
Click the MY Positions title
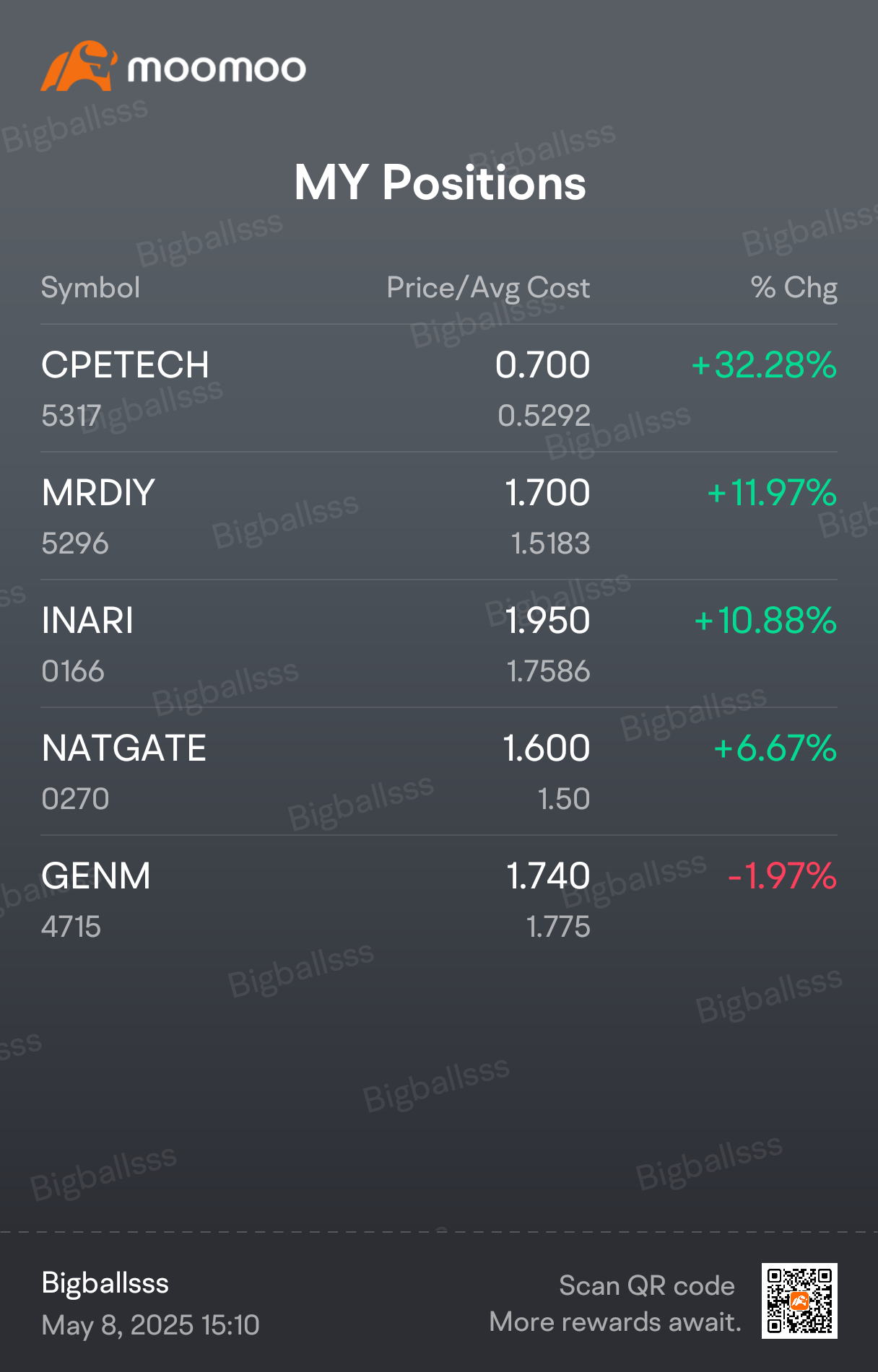[x=440, y=182]
